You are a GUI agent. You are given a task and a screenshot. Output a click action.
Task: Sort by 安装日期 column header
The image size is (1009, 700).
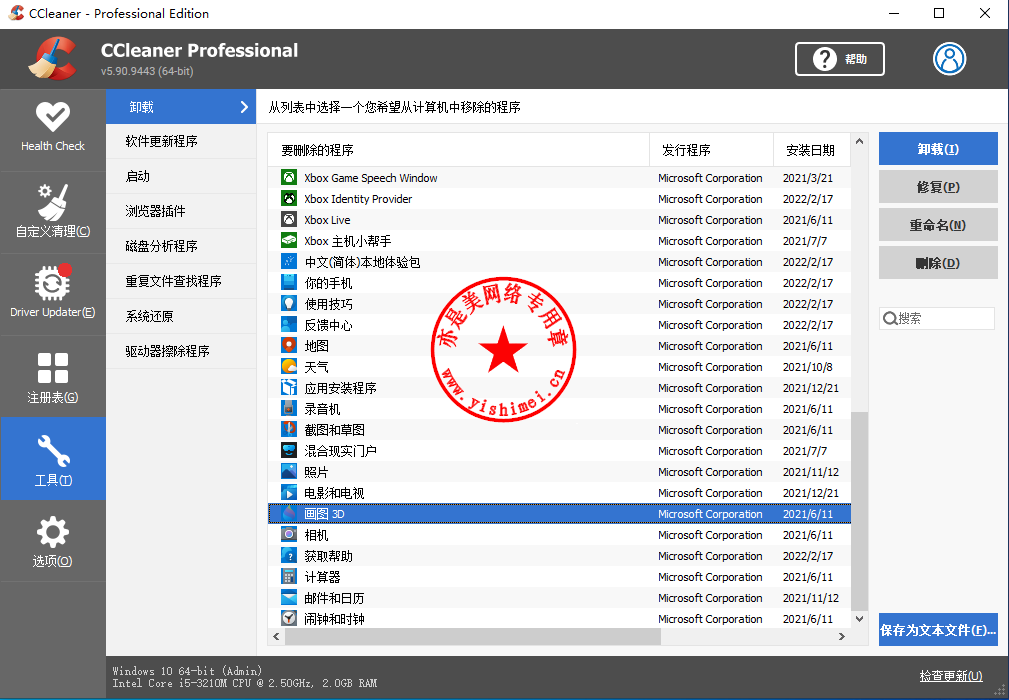811,150
